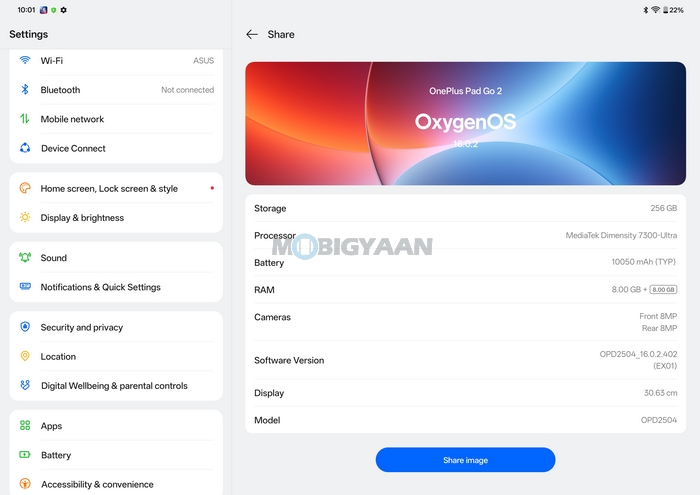Tap the status bar Bluetooth indicator
Viewport: 700px width, 495px height.
point(646,10)
